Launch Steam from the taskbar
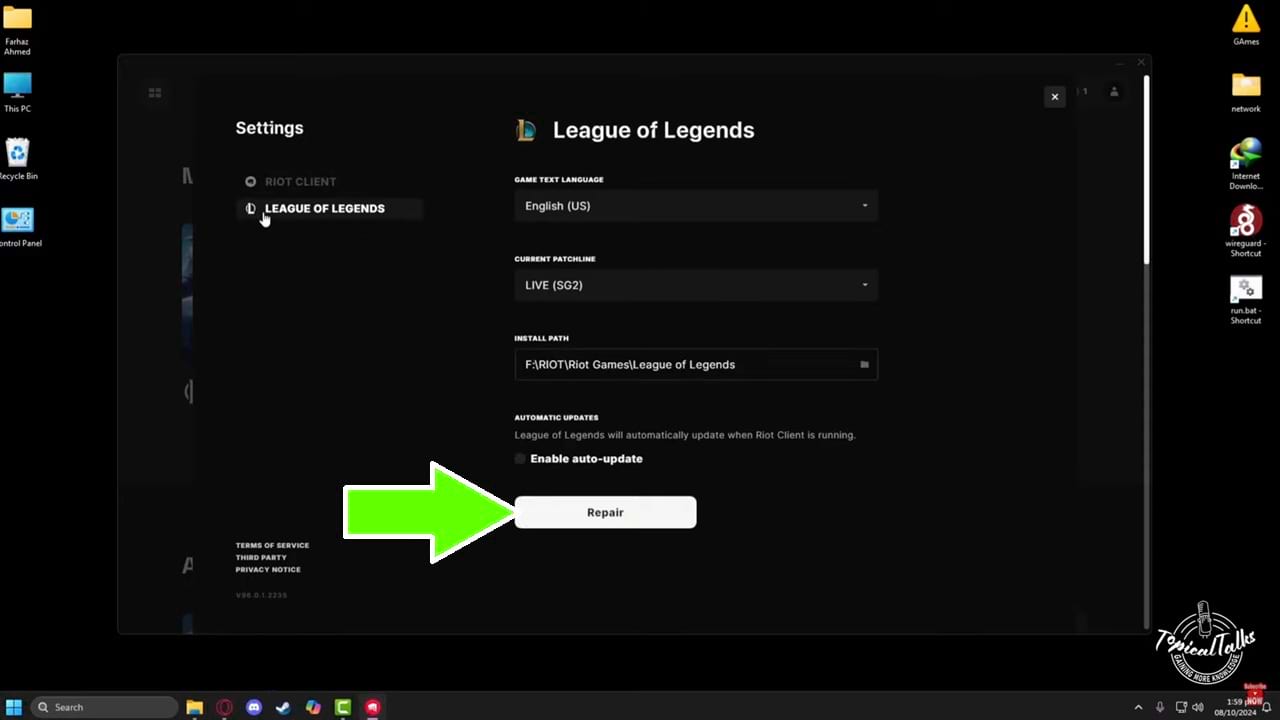 [x=283, y=707]
